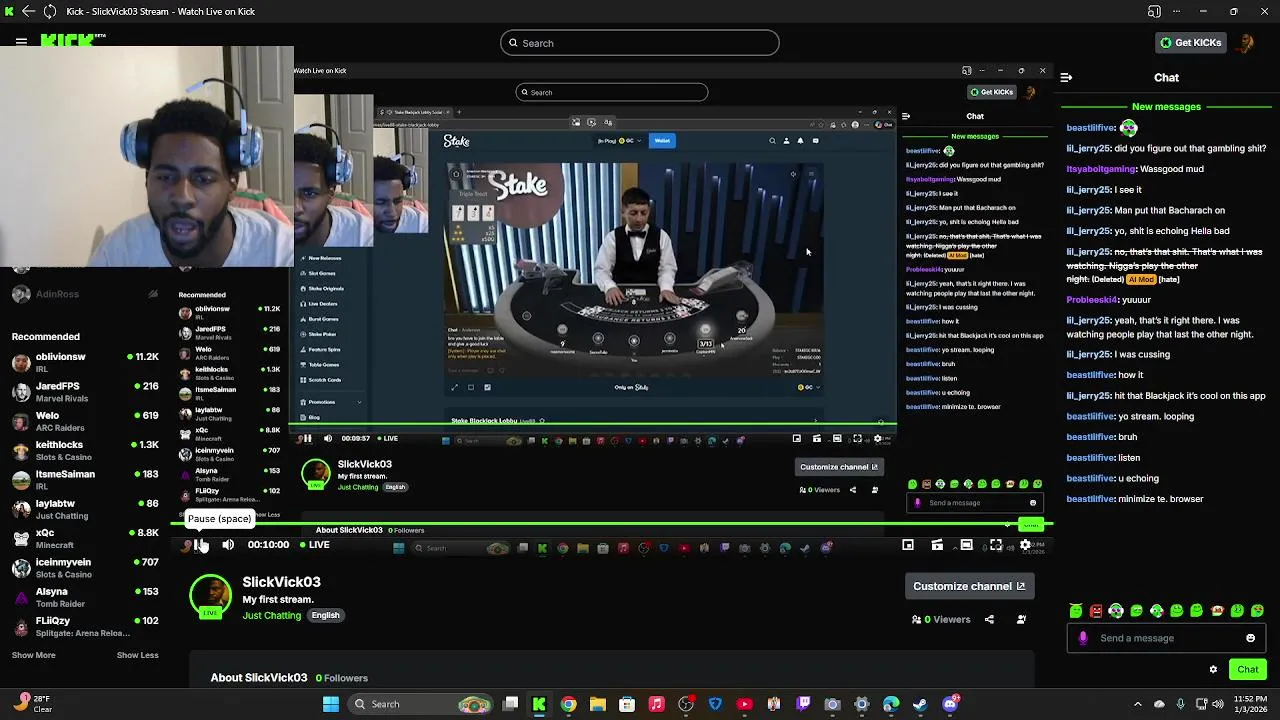
Task: Click Show Less in recommended sidebar
Action: [137, 655]
